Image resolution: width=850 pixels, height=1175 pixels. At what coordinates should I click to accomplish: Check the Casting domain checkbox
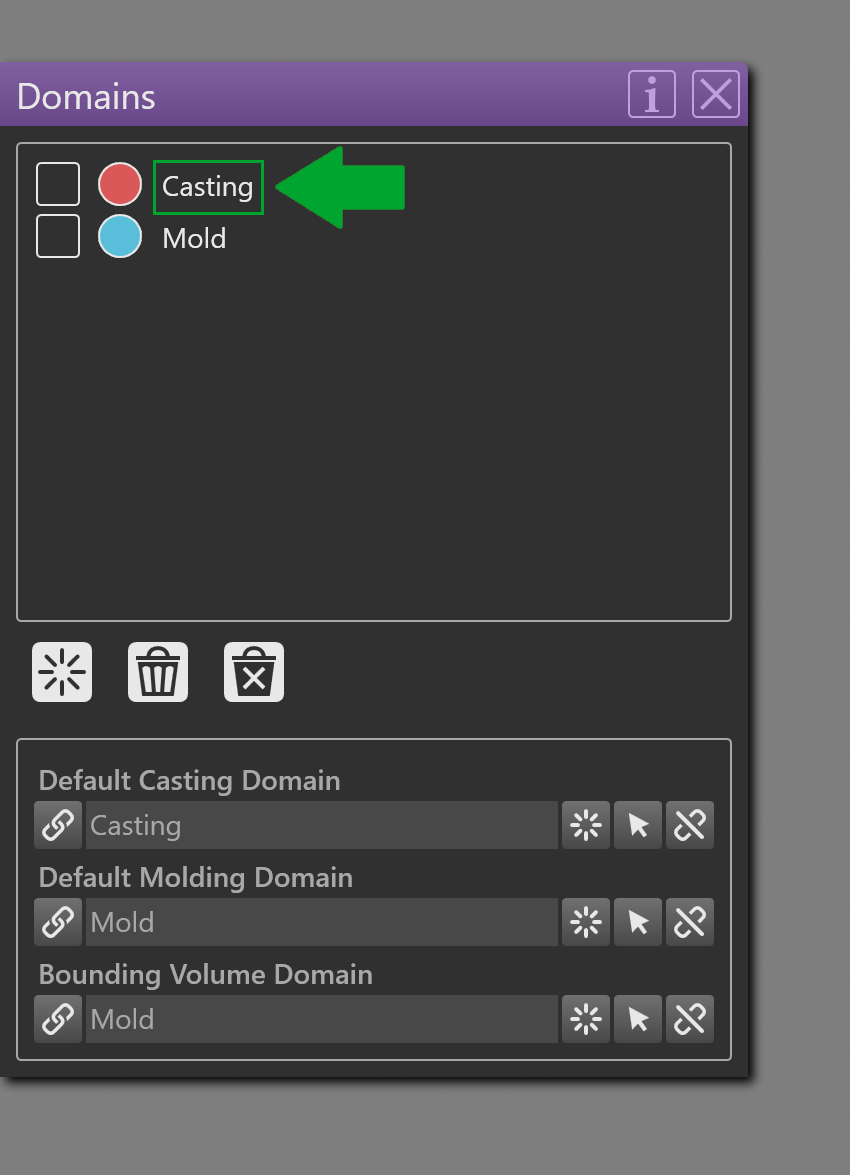click(58, 184)
